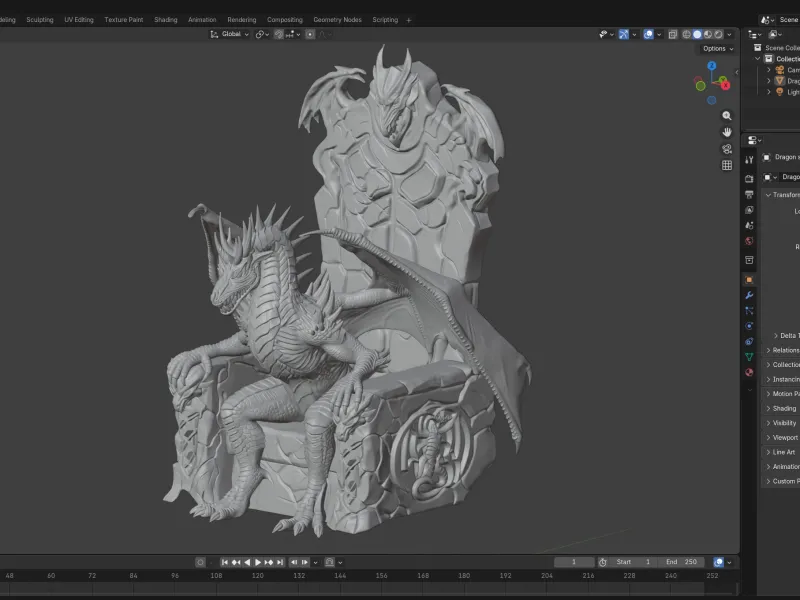
Task: Expand the Camera item in outliner
Action: pos(769,70)
